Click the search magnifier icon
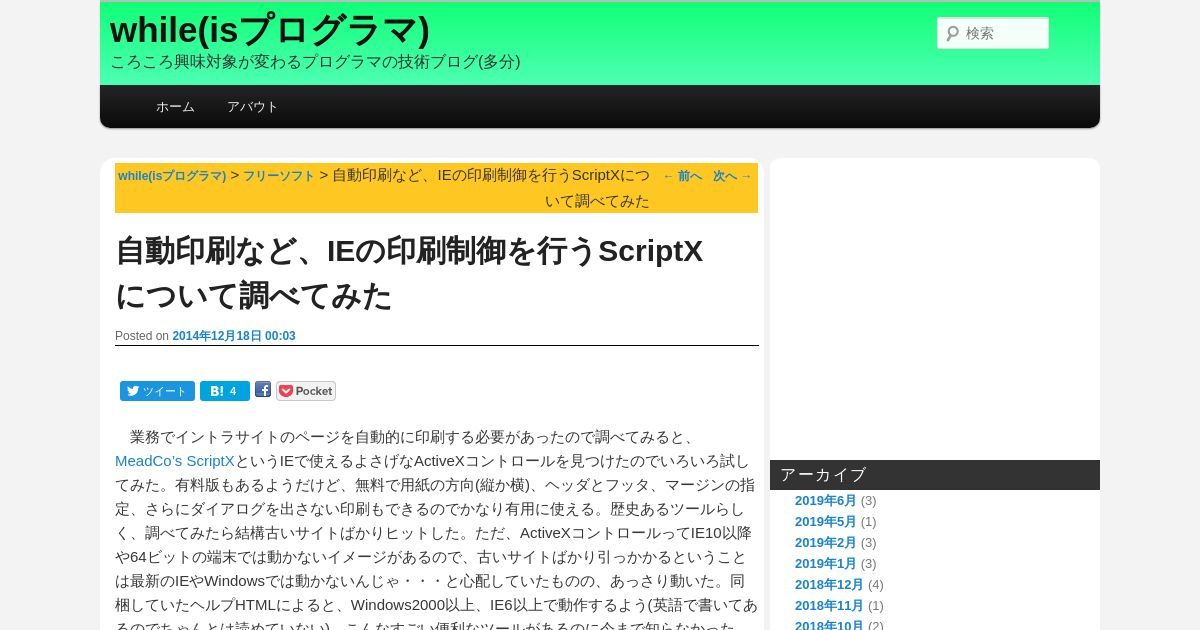Viewport: 1200px width, 630px height. click(x=953, y=33)
